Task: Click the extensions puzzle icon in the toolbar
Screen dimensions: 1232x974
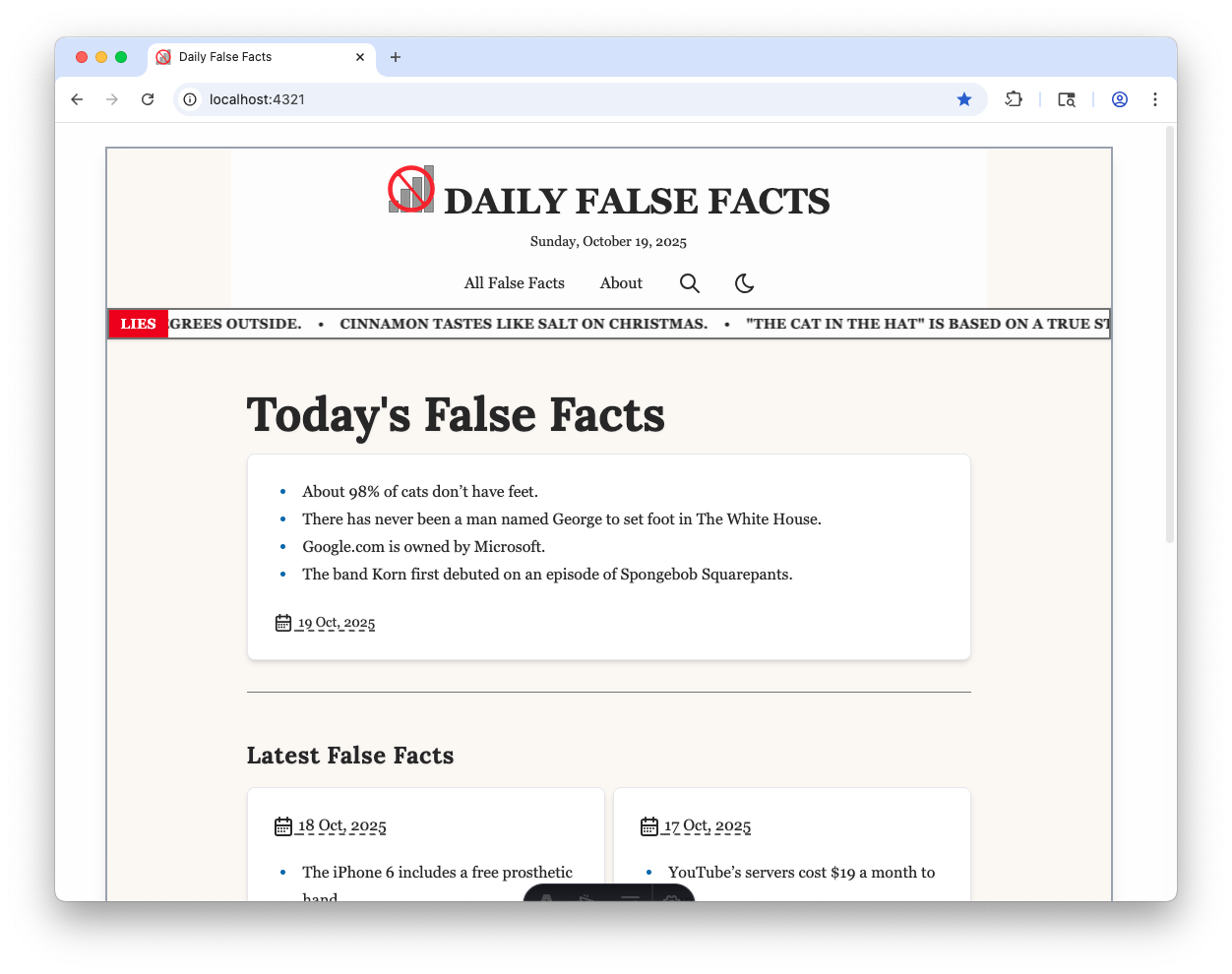Action: coord(1014,99)
